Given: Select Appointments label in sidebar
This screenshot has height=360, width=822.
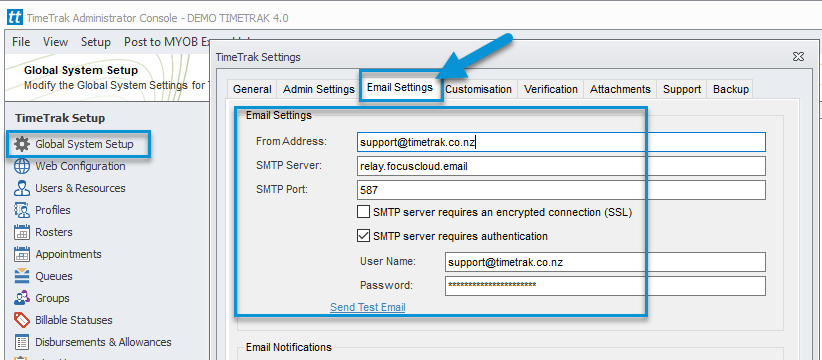Looking at the screenshot, I should [x=68, y=254].
